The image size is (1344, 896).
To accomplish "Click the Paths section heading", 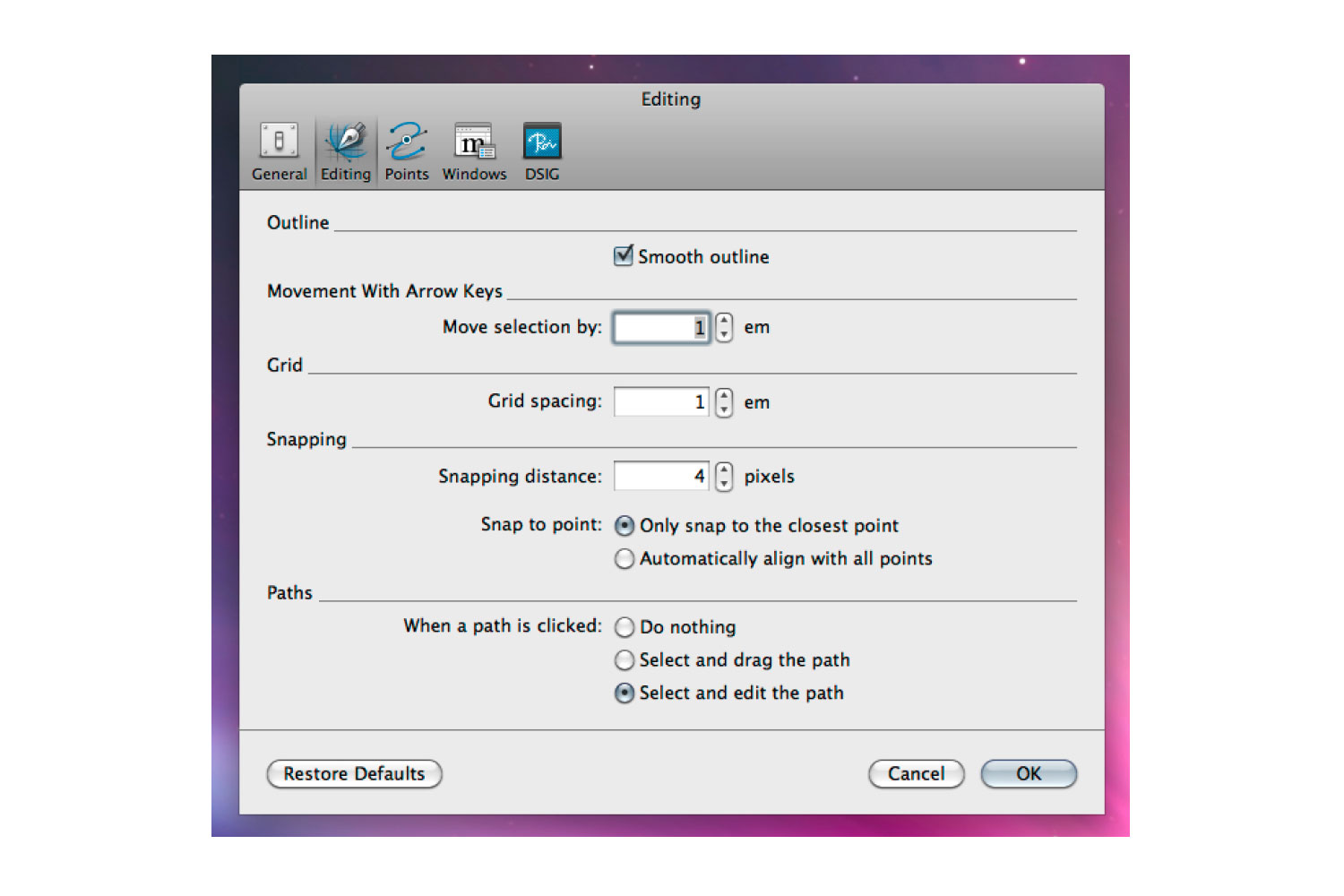I will click(x=289, y=592).
